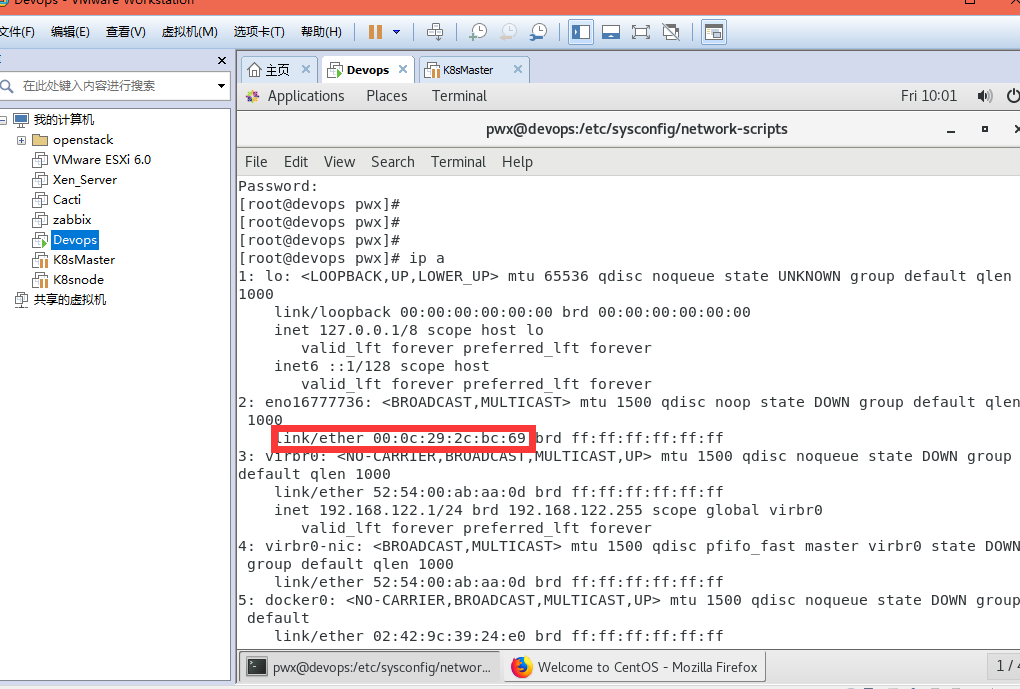
Task: Open the Snapshot Manager icon
Action: coord(537,31)
